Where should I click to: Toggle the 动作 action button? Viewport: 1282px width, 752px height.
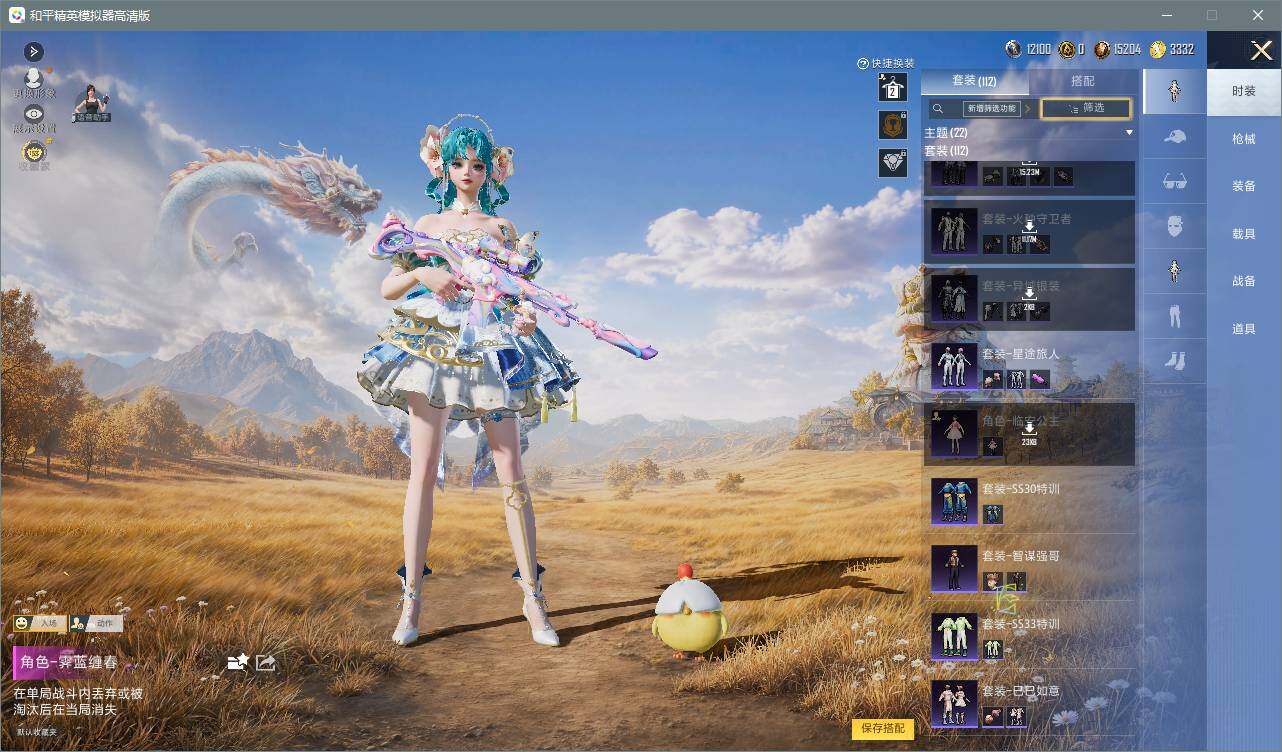[96, 623]
